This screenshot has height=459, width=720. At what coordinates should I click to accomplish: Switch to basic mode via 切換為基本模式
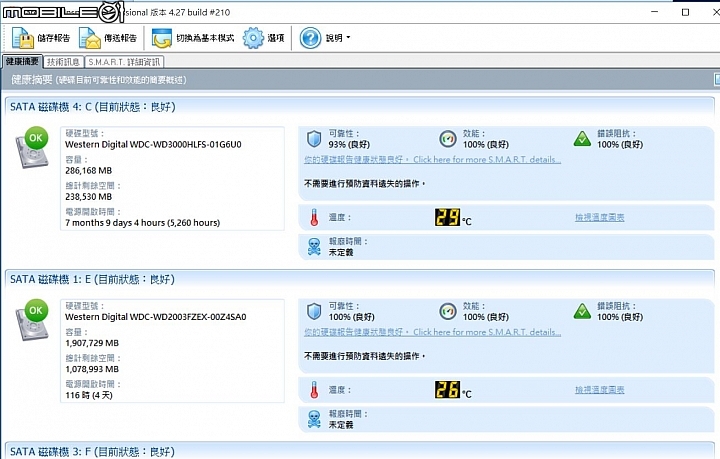193,38
